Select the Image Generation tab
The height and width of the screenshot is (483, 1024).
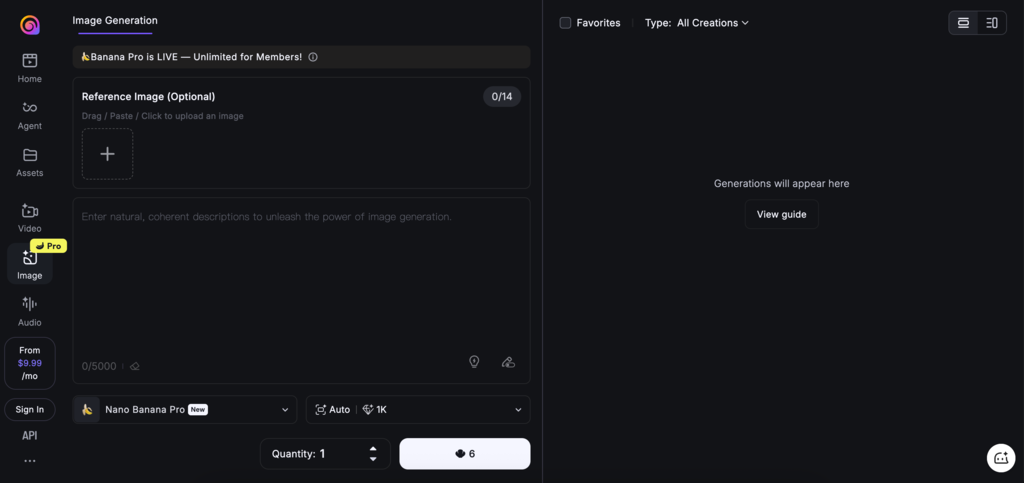coord(115,20)
